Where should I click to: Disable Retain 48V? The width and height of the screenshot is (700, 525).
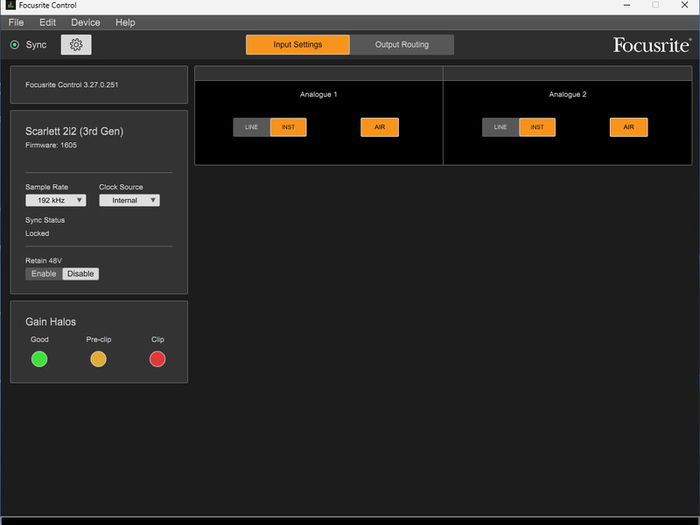[80, 274]
